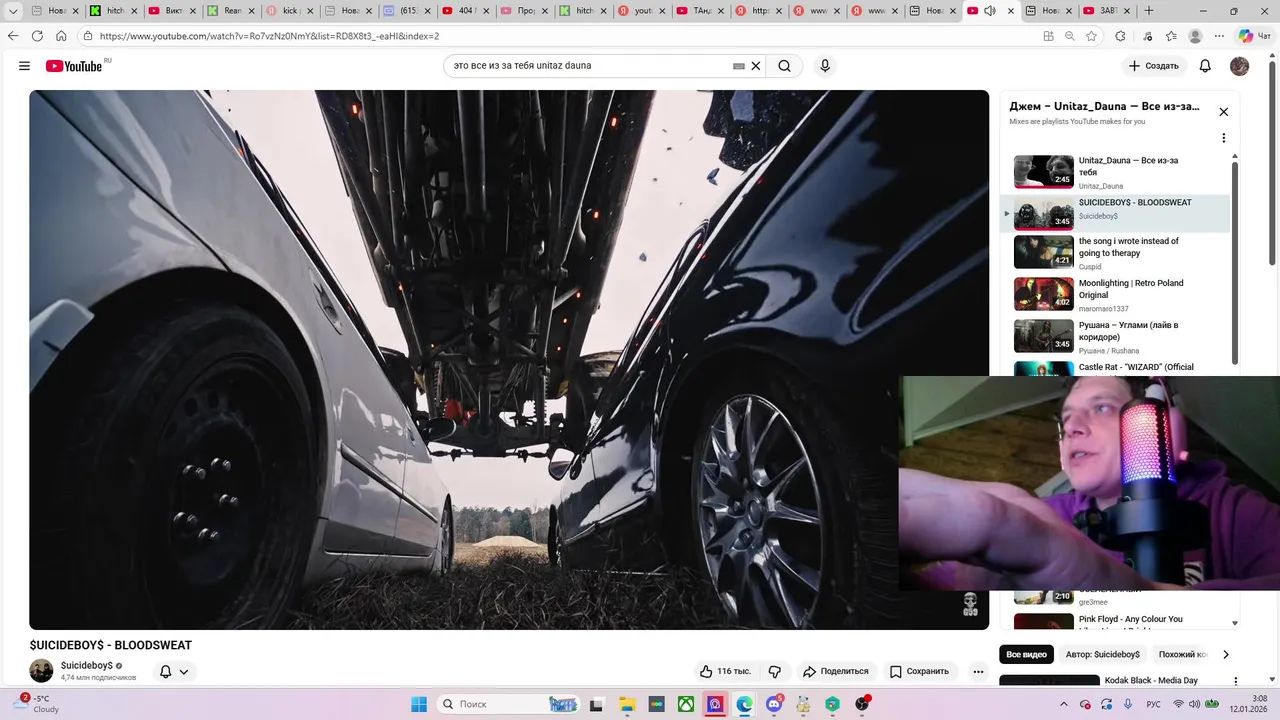Click the Создать create button
1280x720 pixels.
1153,66
